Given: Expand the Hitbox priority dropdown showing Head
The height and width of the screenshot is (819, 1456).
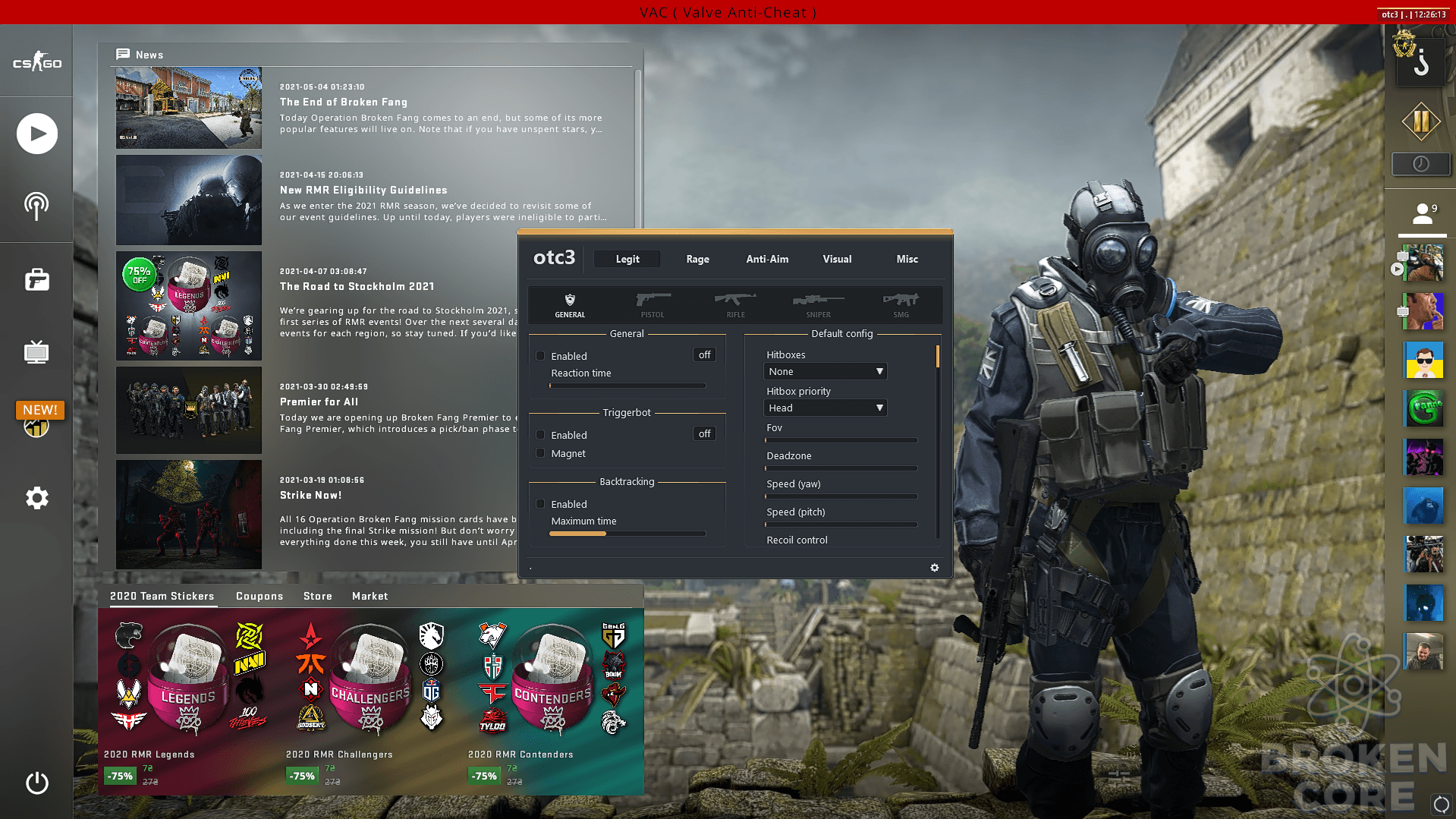Looking at the screenshot, I should tap(825, 408).
